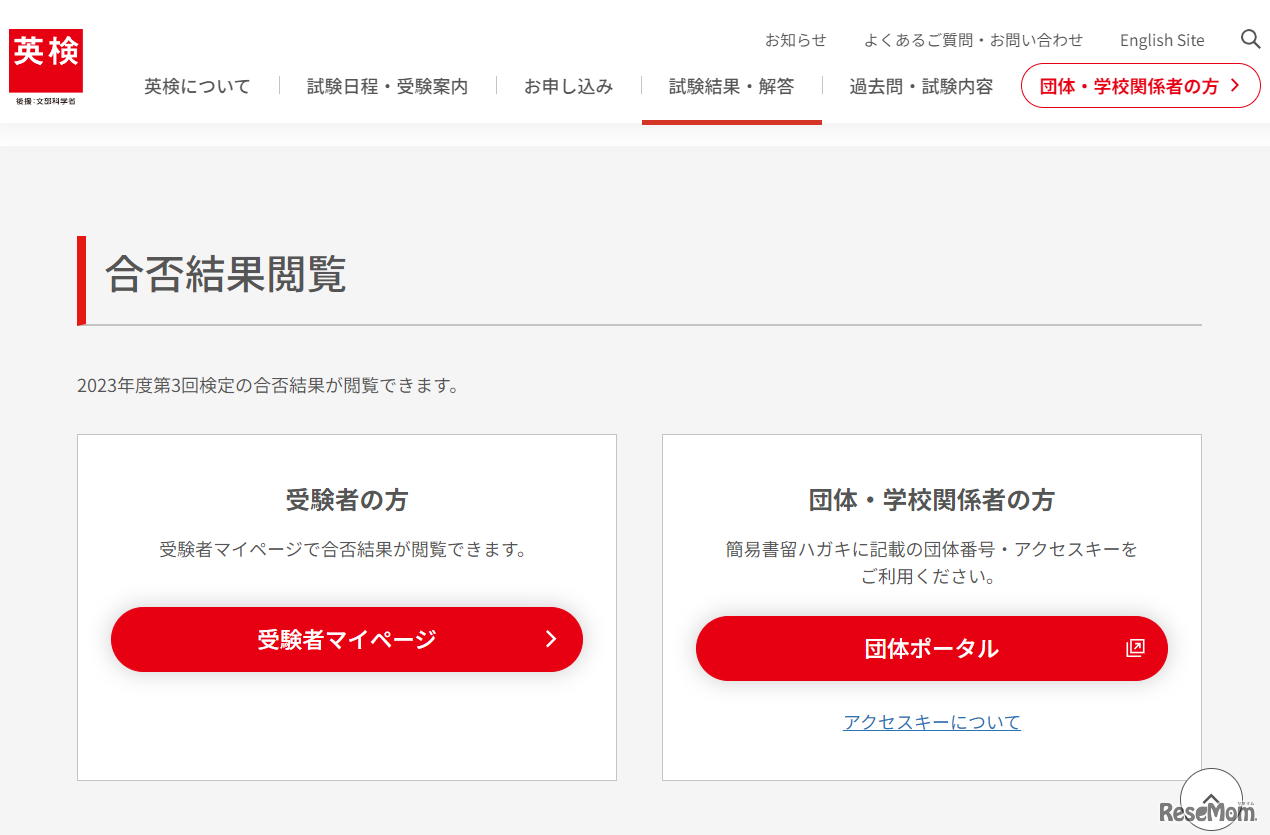
Task: Open よくあるご質問・お問い合わせ link
Action: [973, 40]
